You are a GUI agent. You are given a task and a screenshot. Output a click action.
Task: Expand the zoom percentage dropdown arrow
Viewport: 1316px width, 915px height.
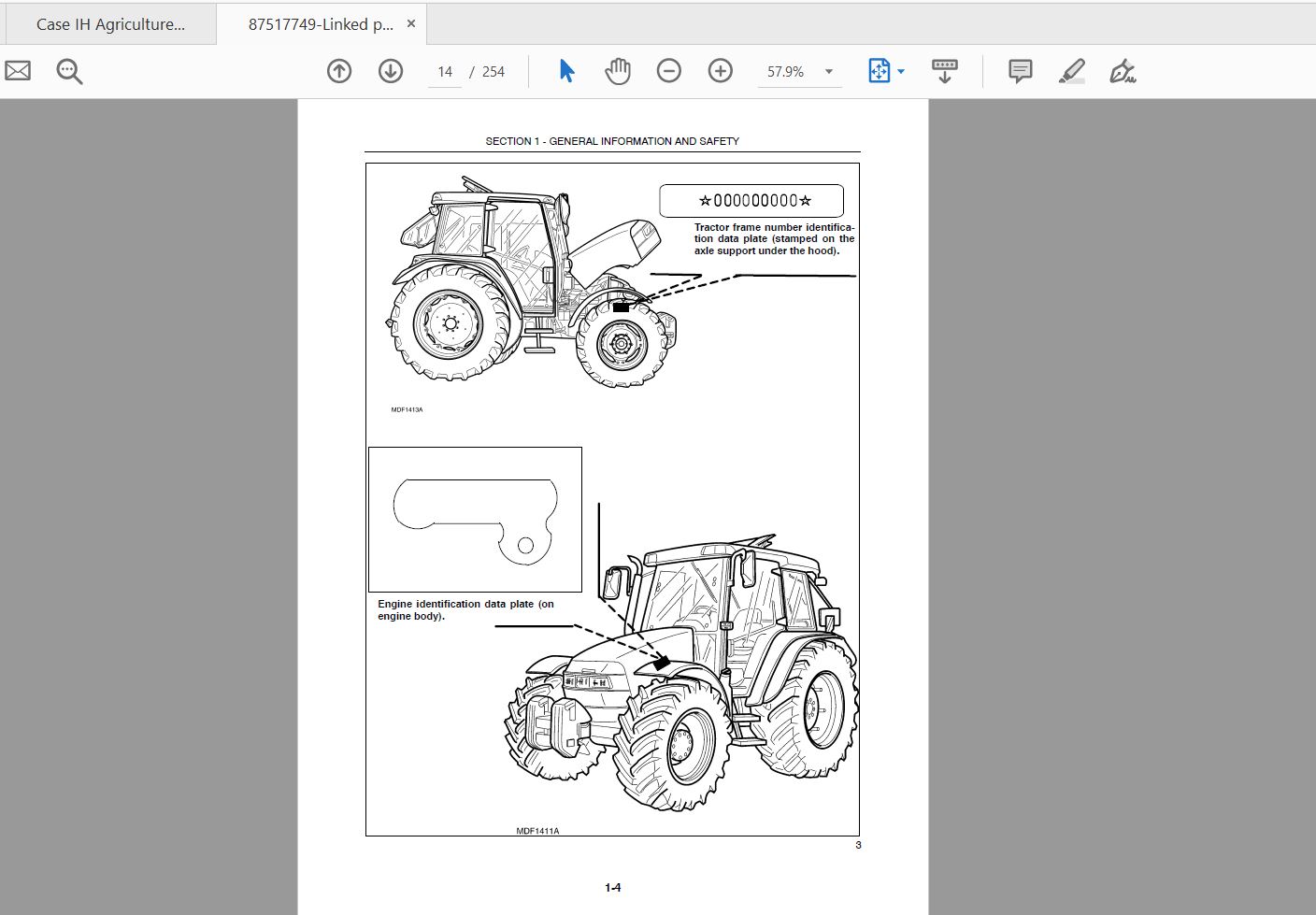tap(828, 72)
